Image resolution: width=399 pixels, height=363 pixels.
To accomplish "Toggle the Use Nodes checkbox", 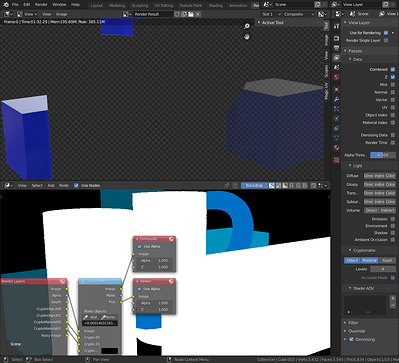I will pyautogui.click(x=76, y=185).
